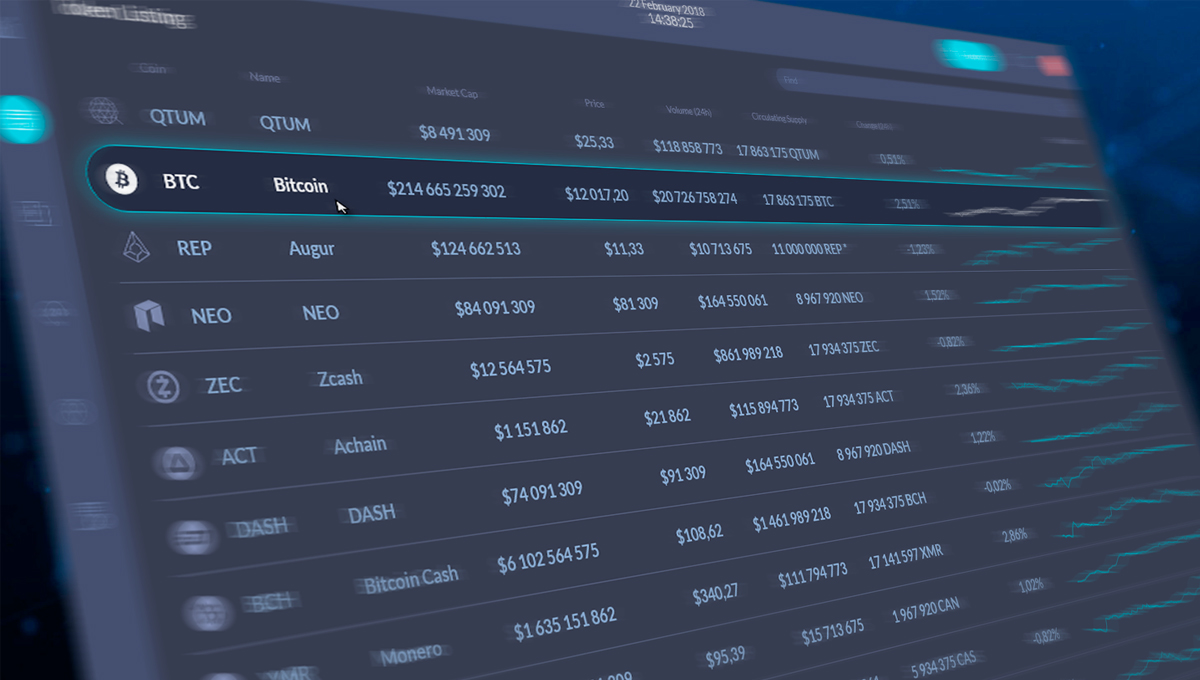Select the Zcash ZEC coin icon
Viewport: 1200px width, 680px height.
point(163,385)
